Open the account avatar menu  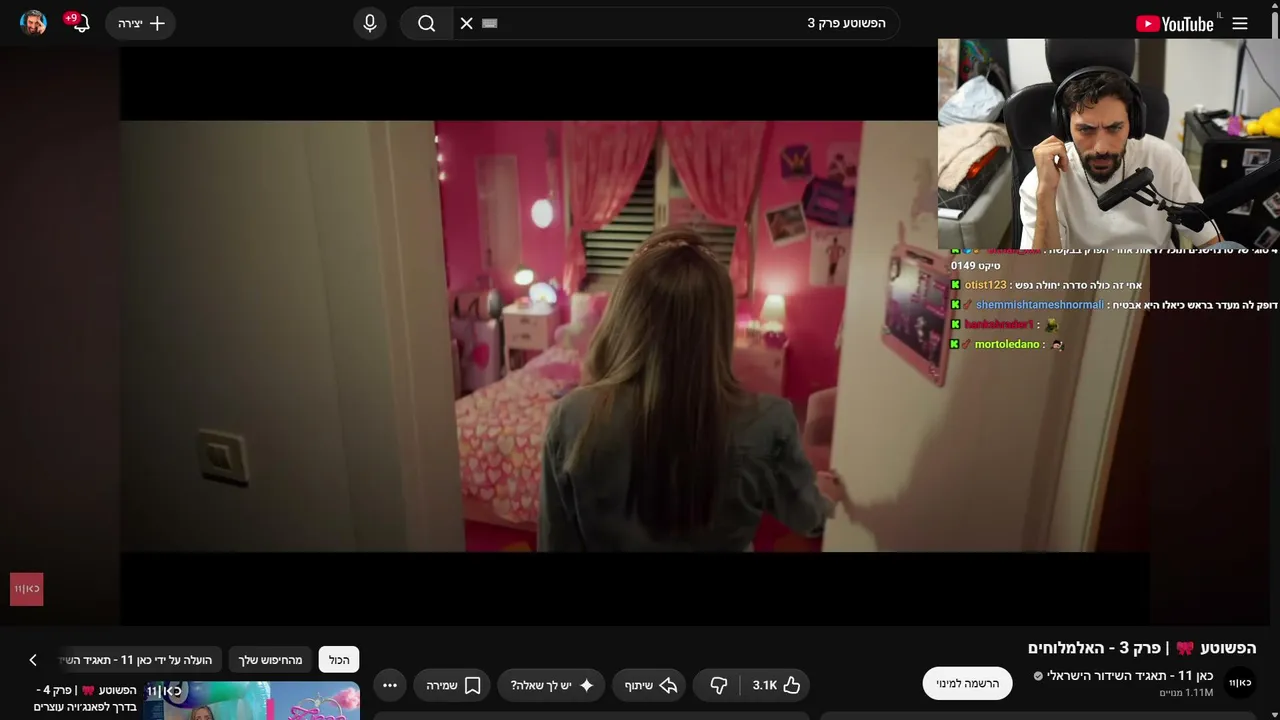tap(34, 23)
